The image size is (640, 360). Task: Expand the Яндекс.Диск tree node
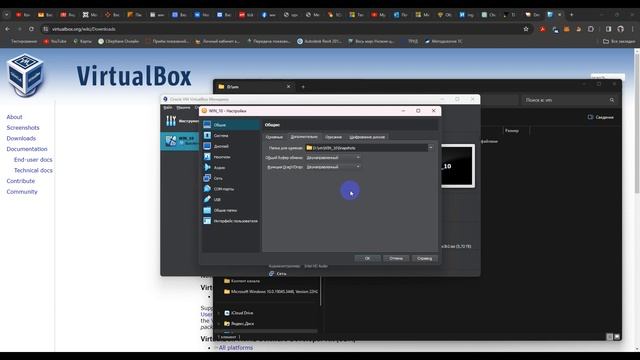(219, 324)
